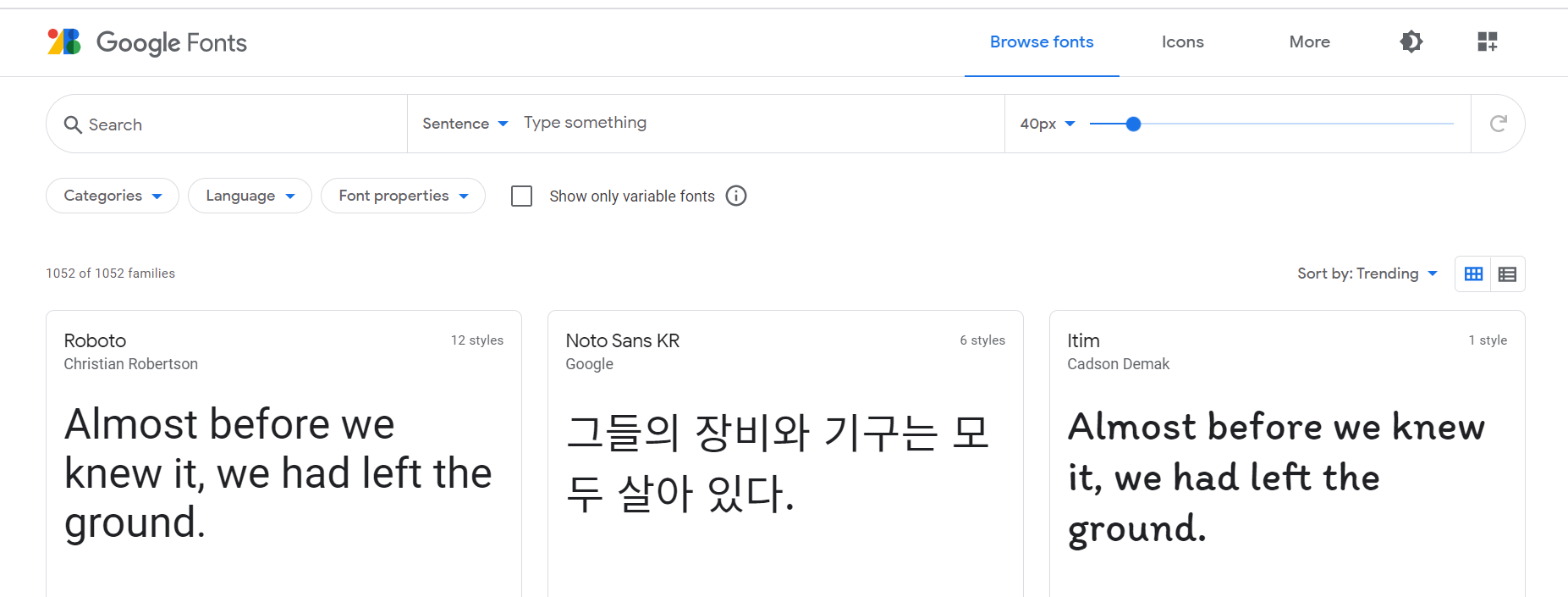Expand the Language filter

point(250,196)
